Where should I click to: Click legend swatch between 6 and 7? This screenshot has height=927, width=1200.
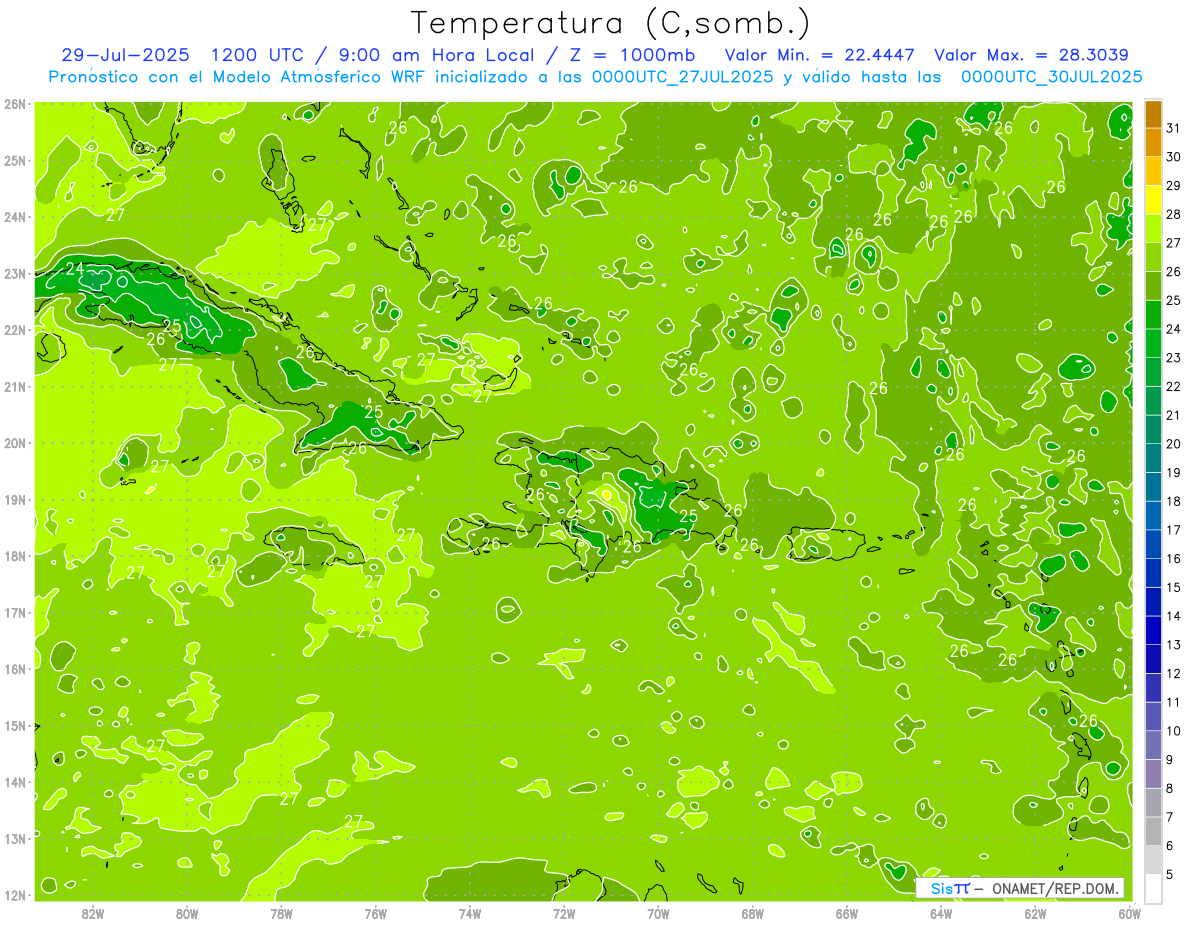tap(1153, 831)
